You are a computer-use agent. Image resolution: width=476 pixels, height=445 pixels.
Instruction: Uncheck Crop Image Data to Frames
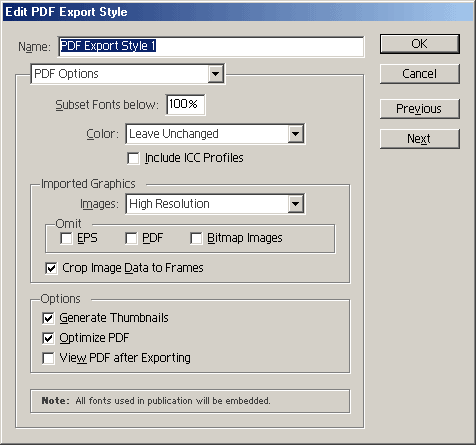coord(51,268)
